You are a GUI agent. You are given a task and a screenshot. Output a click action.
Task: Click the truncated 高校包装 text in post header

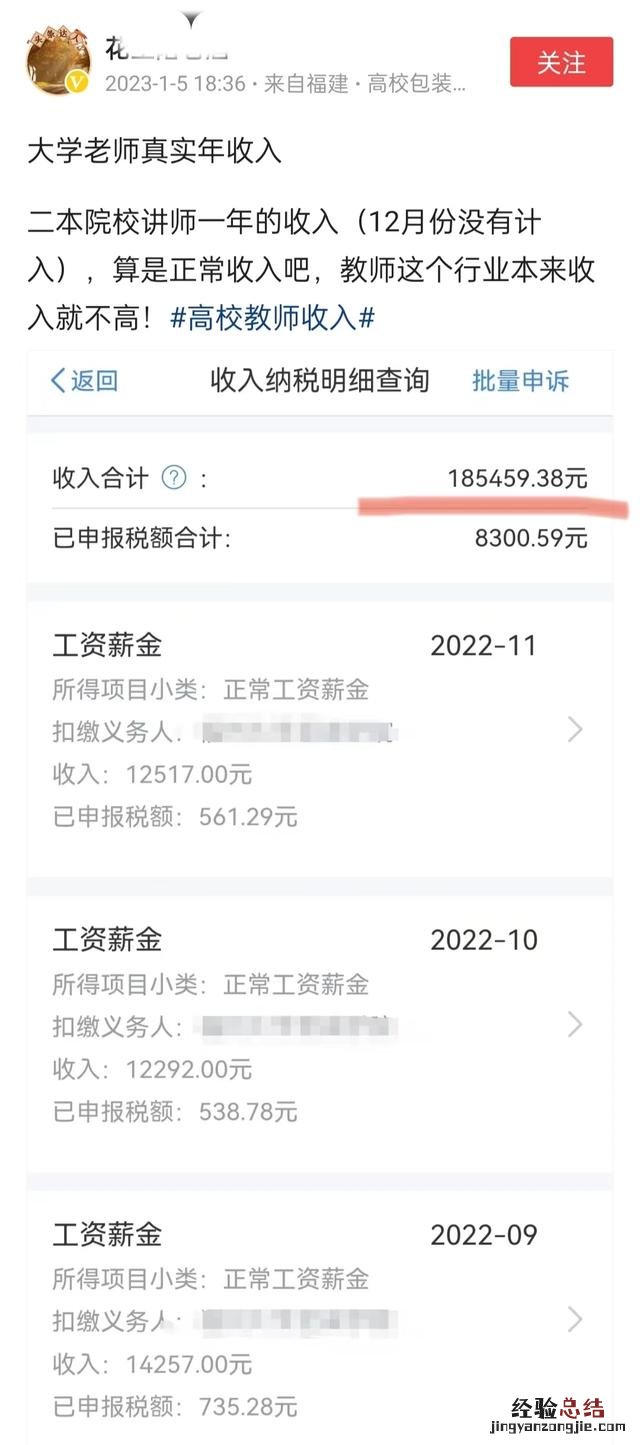(416, 84)
